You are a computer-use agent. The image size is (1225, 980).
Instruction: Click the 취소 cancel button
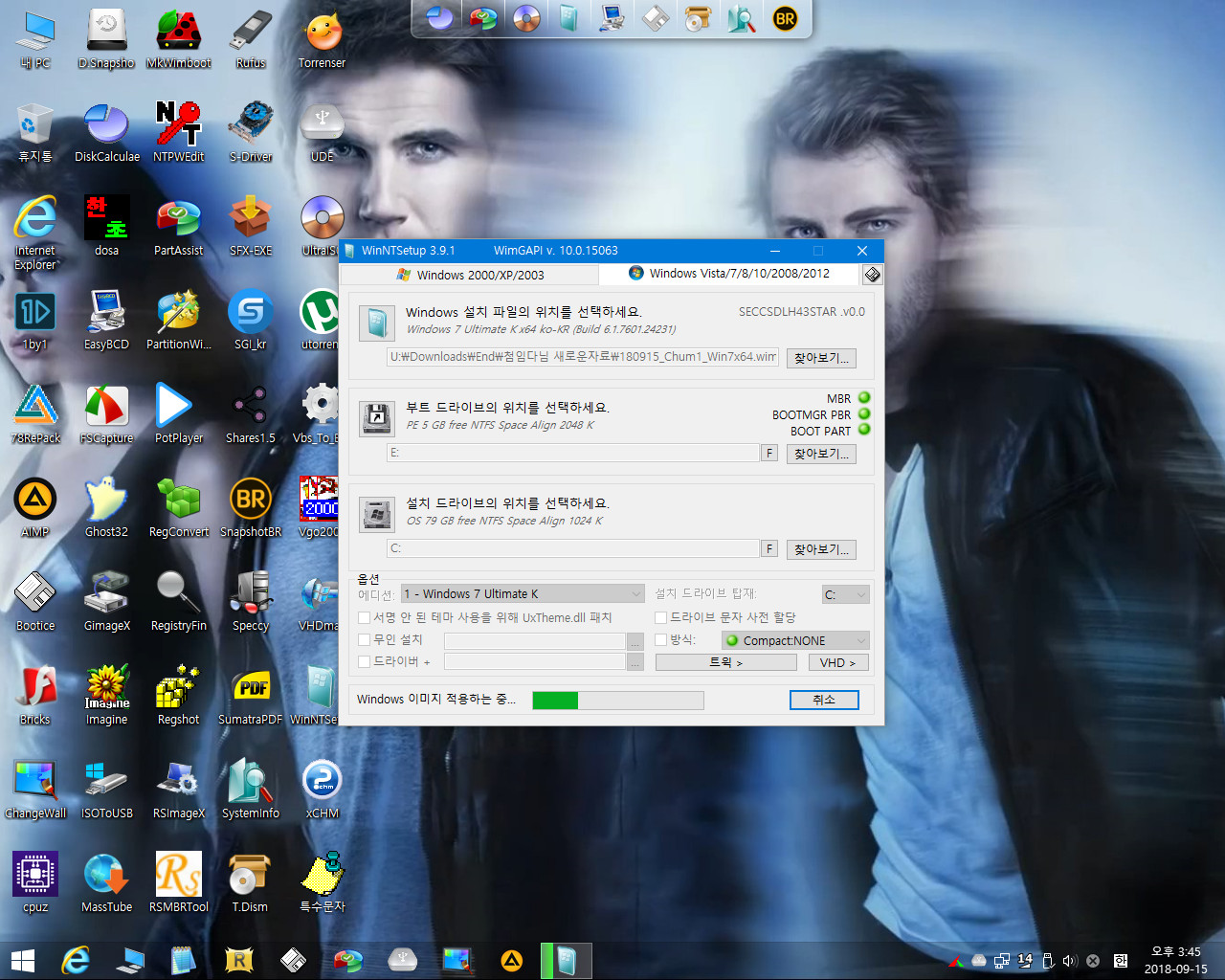tap(824, 700)
